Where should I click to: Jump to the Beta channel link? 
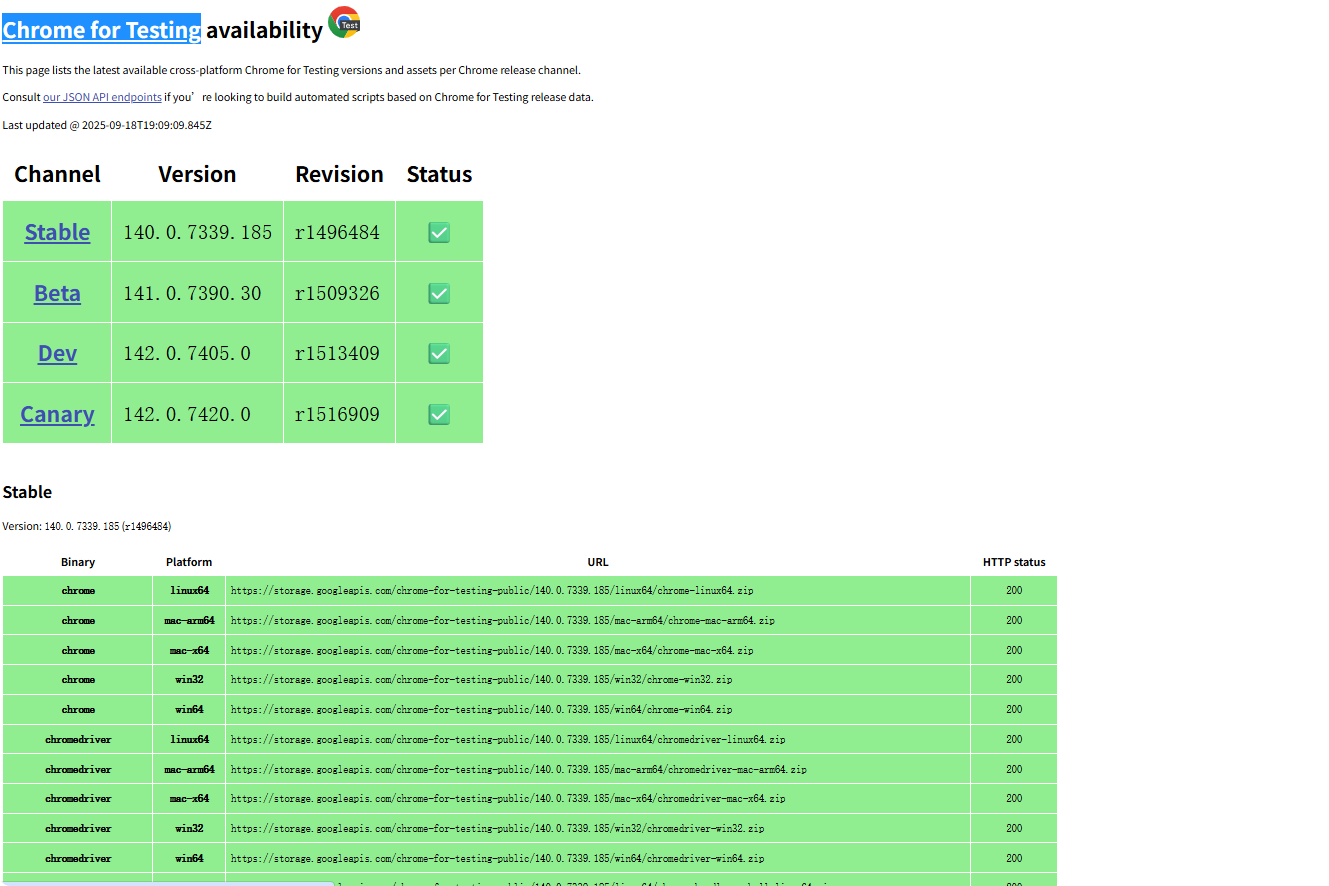coord(57,293)
